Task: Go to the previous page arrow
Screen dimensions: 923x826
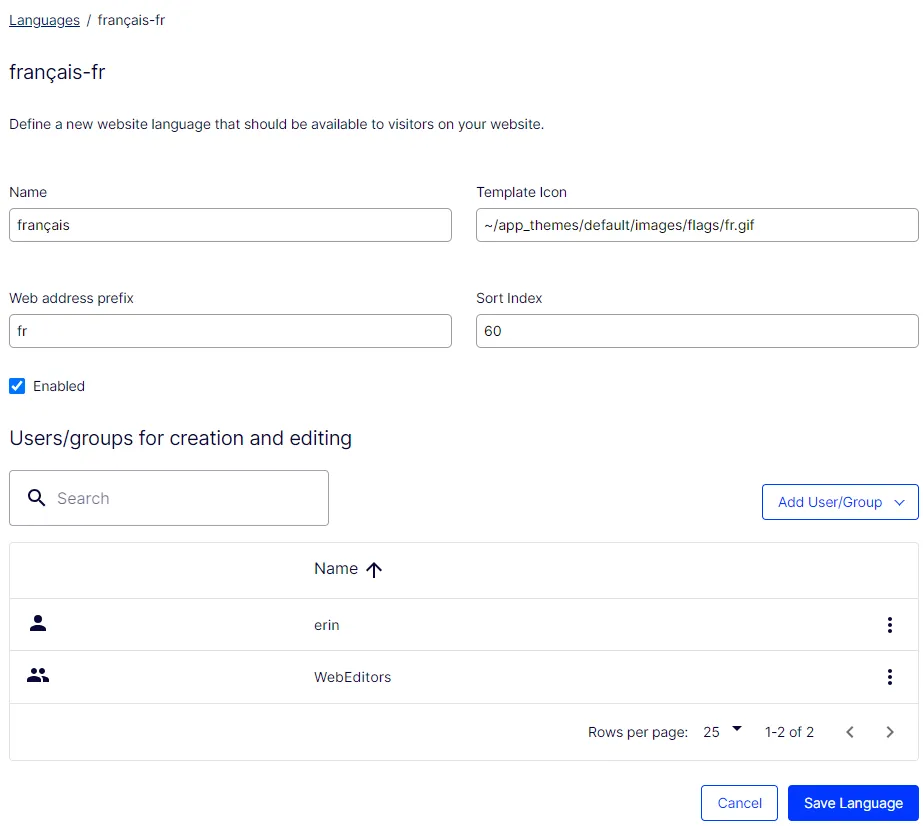Action: (849, 732)
